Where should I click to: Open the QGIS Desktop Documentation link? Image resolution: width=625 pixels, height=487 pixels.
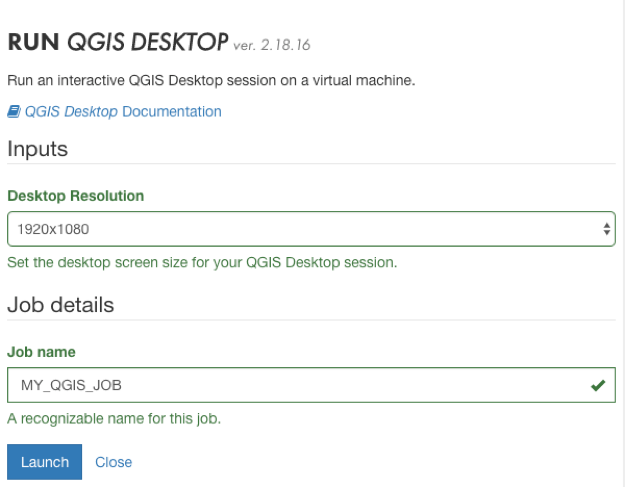[115, 112]
